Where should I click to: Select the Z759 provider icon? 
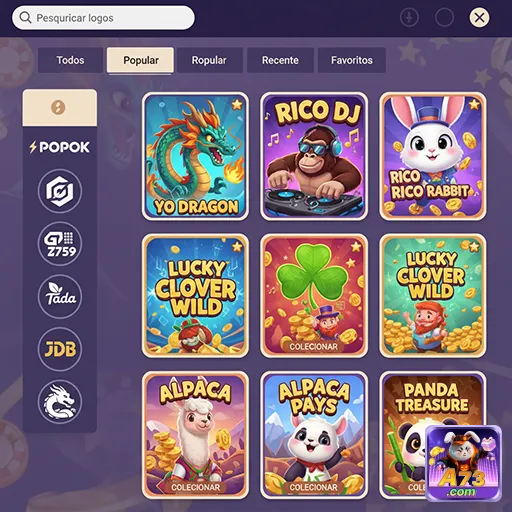click(60, 244)
